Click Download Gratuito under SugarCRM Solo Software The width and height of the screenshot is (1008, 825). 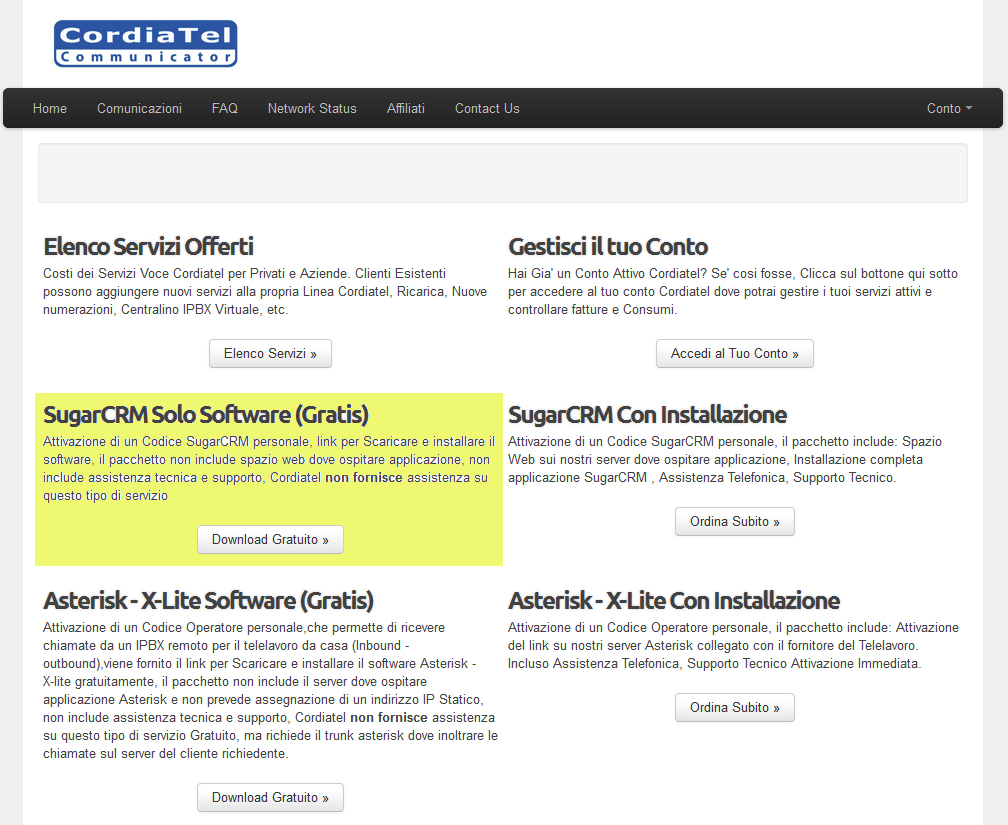[x=270, y=539]
